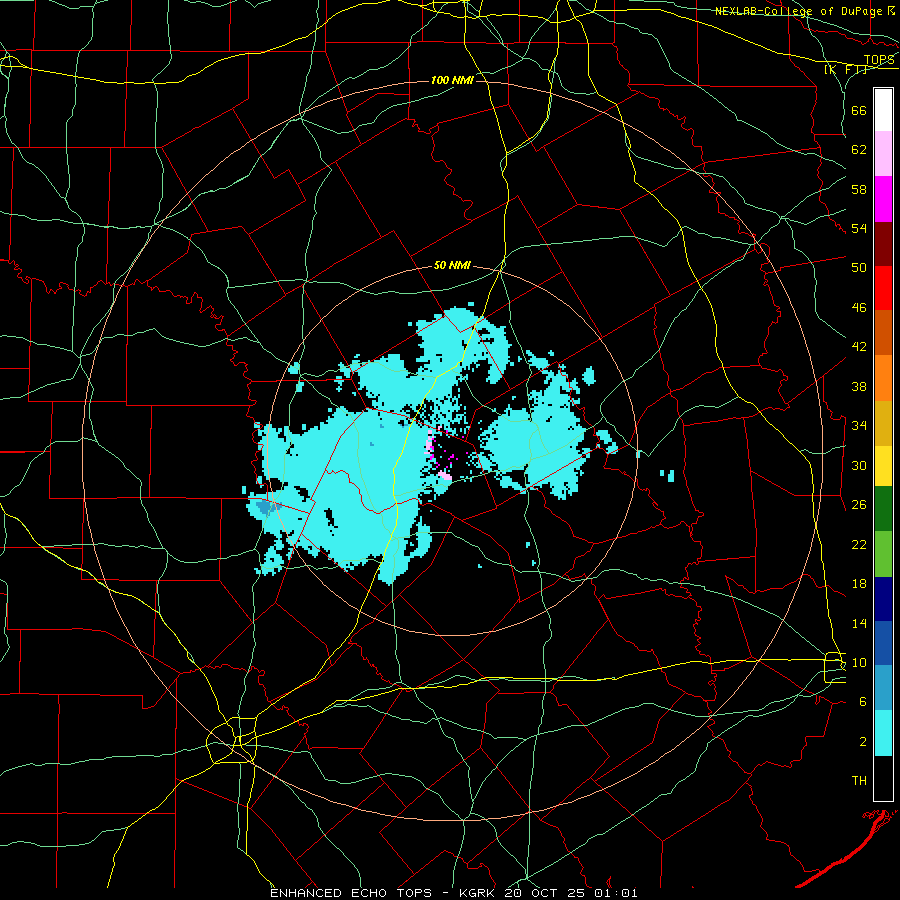
Task: Pick the cyan legend swatch
Action: click(x=883, y=733)
